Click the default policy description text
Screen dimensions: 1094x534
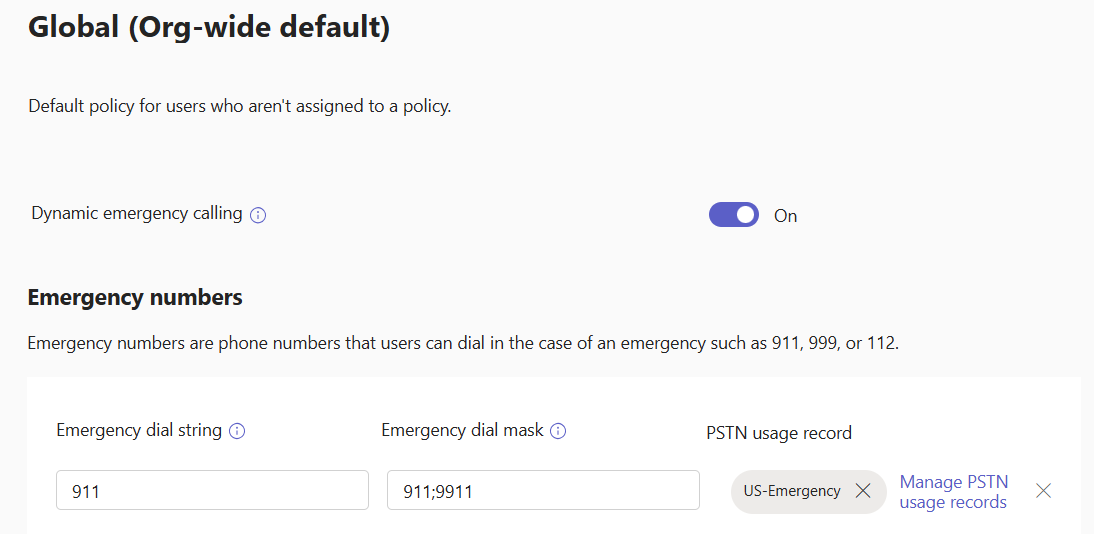(240, 106)
